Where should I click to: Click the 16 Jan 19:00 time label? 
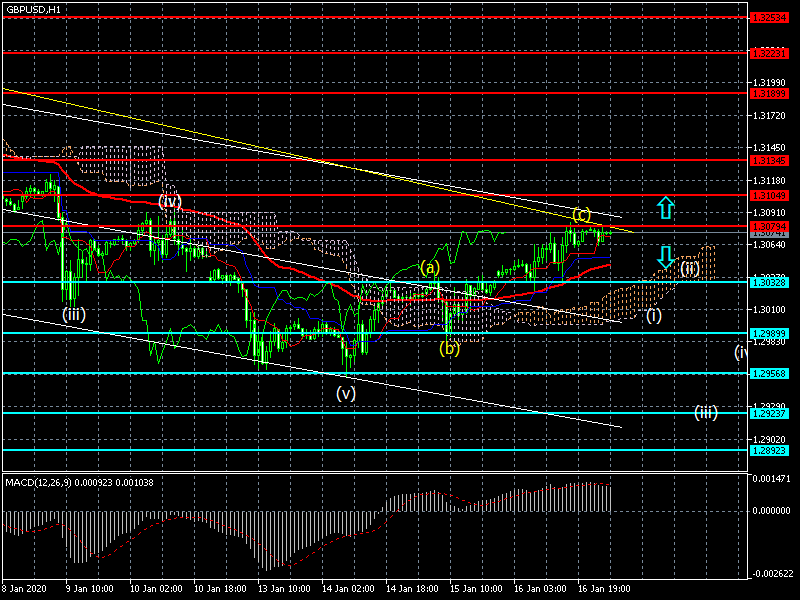[x=604, y=588]
